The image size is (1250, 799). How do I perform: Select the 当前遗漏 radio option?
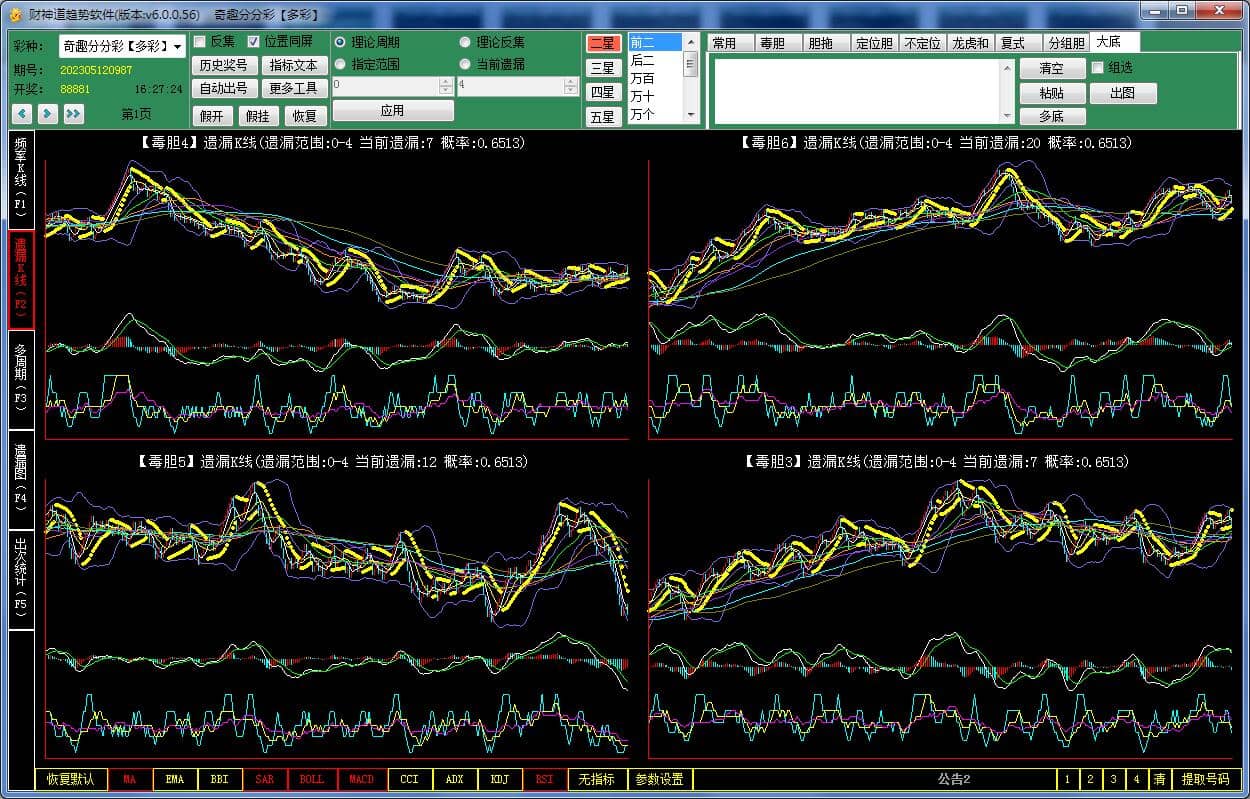pyautogui.click(x=465, y=64)
